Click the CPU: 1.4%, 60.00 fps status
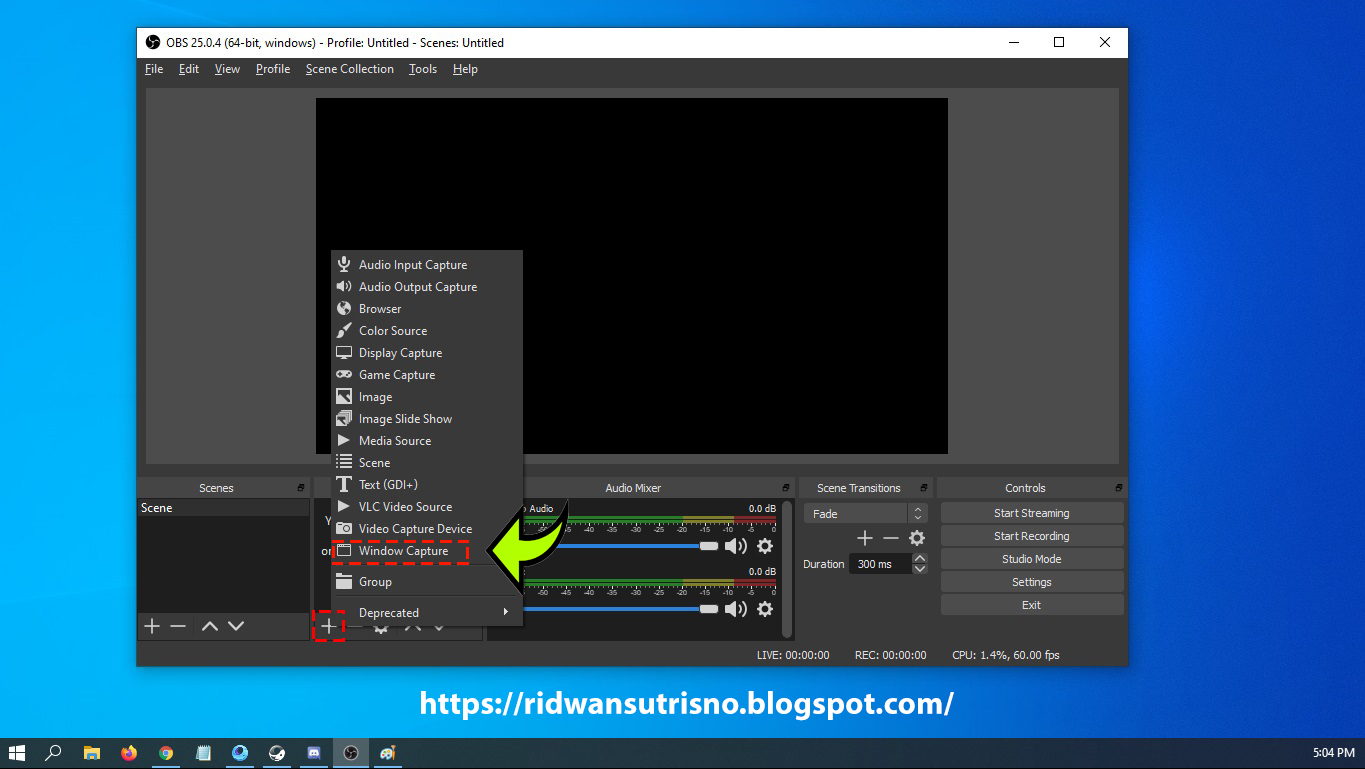 (x=1006, y=655)
